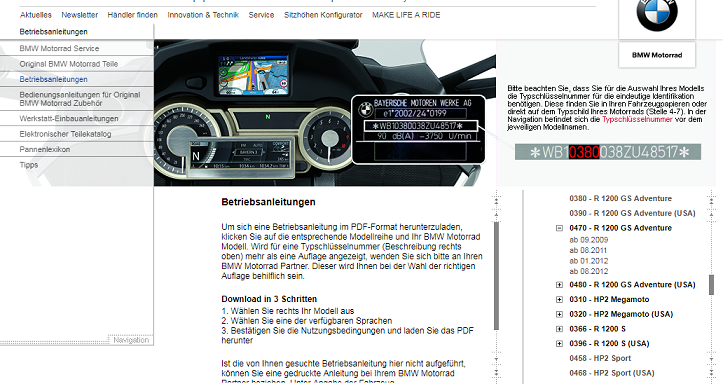This screenshot has width=723, height=384.
Task: Click the single up arrow of the text scrollbar
Action: pos(496,213)
